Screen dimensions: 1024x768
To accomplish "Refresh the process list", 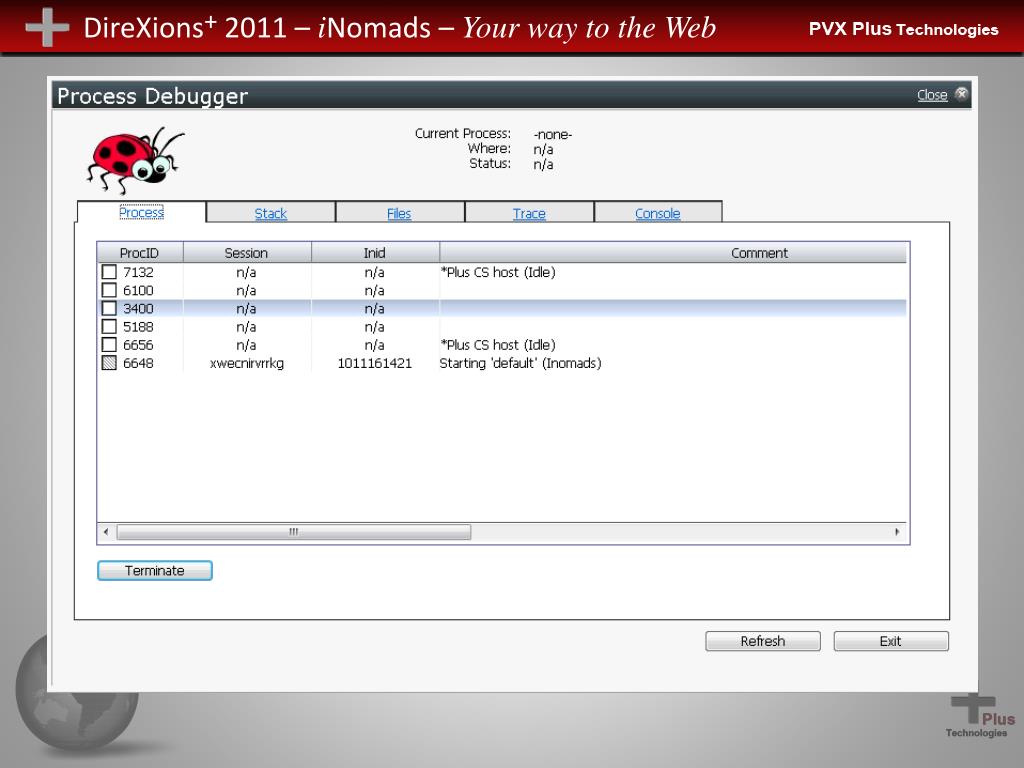I will pos(763,641).
